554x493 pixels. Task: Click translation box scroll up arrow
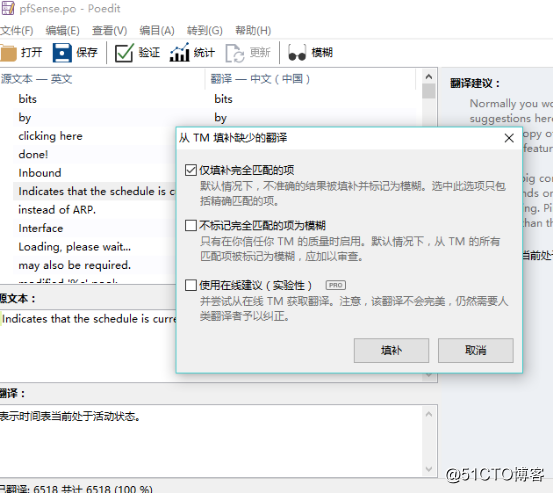click(x=429, y=414)
